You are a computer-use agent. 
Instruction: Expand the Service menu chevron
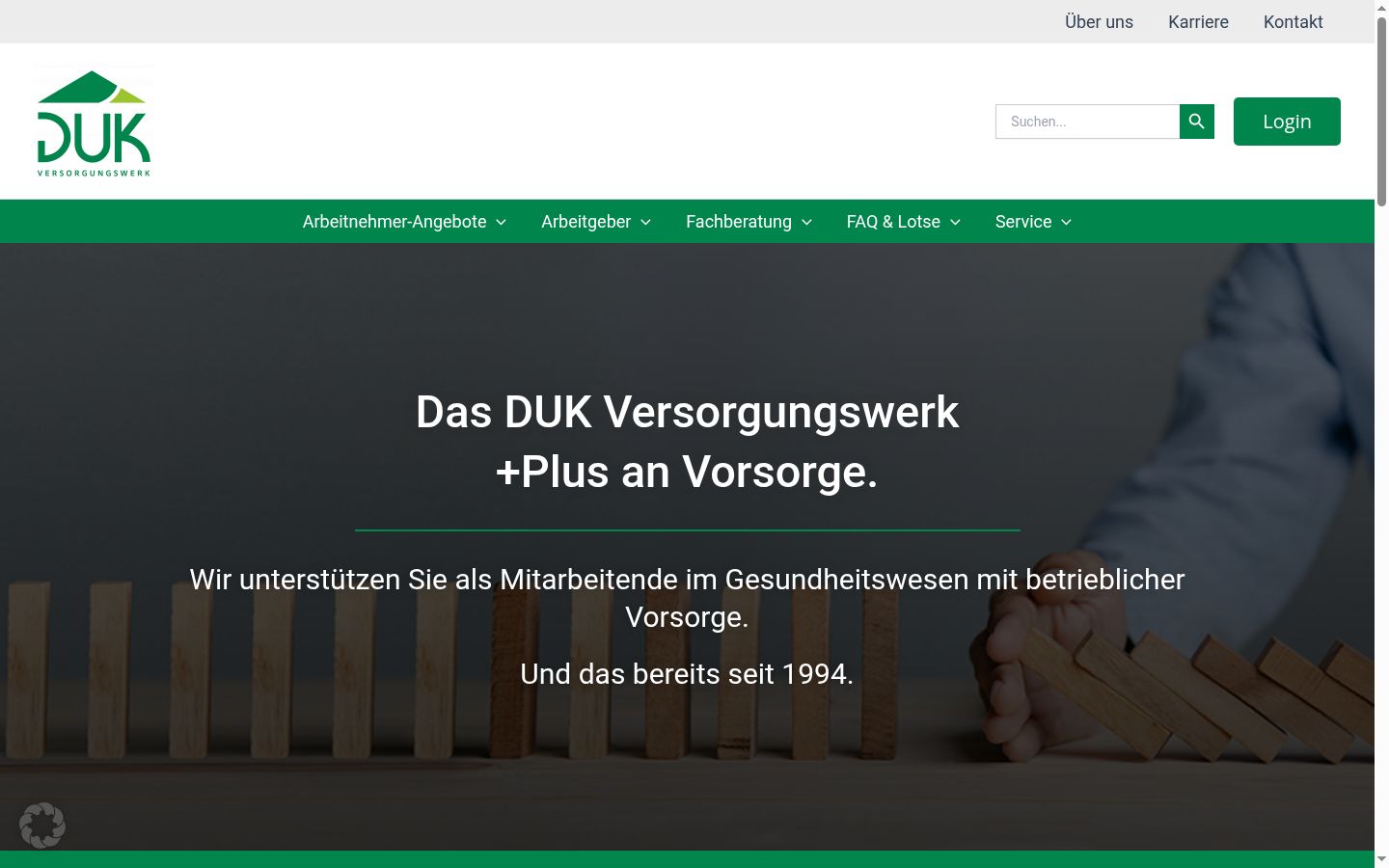(1066, 222)
